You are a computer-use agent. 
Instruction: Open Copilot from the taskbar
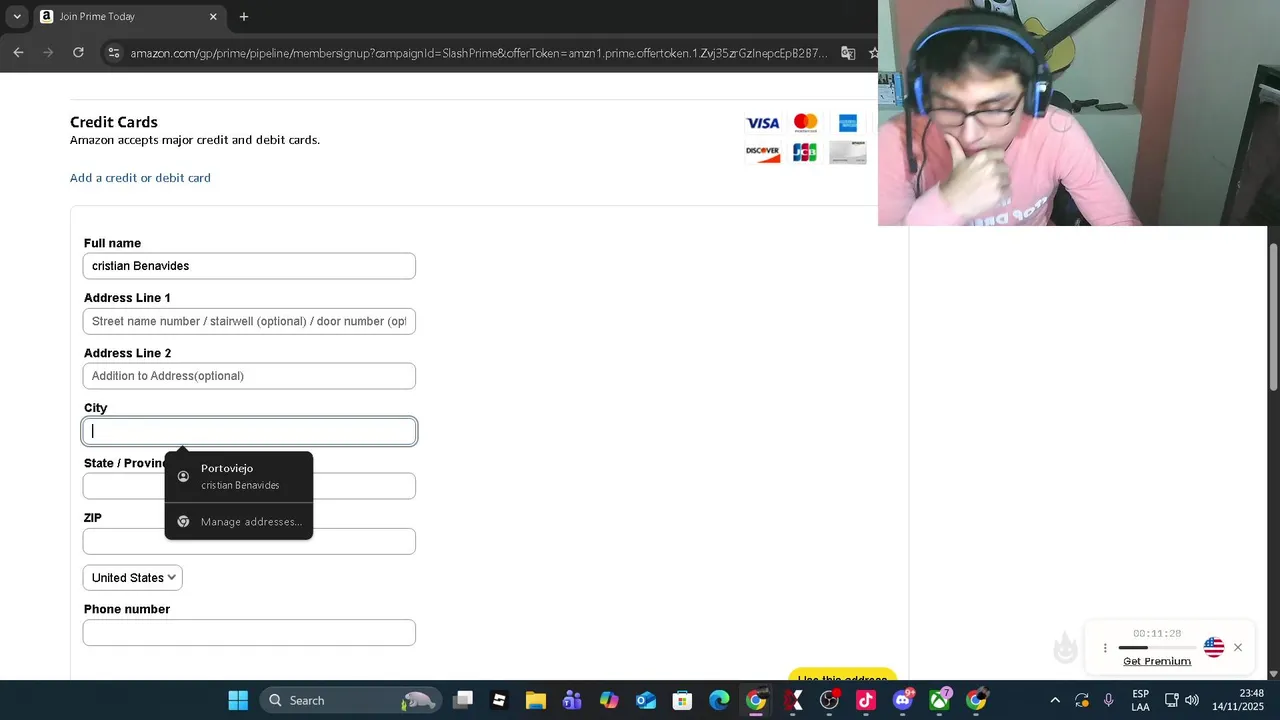609,700
